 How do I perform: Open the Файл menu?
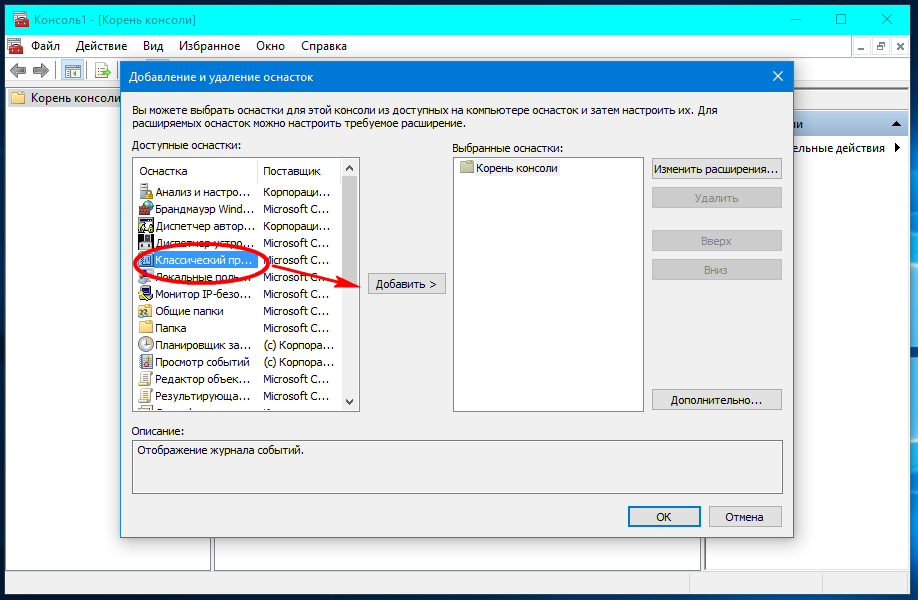point(45,46)
